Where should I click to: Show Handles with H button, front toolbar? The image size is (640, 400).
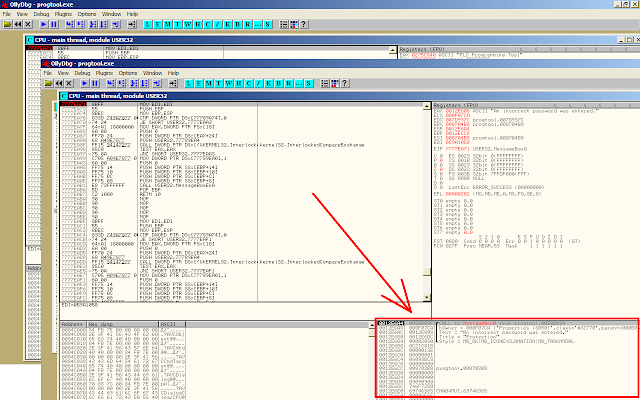coord(238,83)
